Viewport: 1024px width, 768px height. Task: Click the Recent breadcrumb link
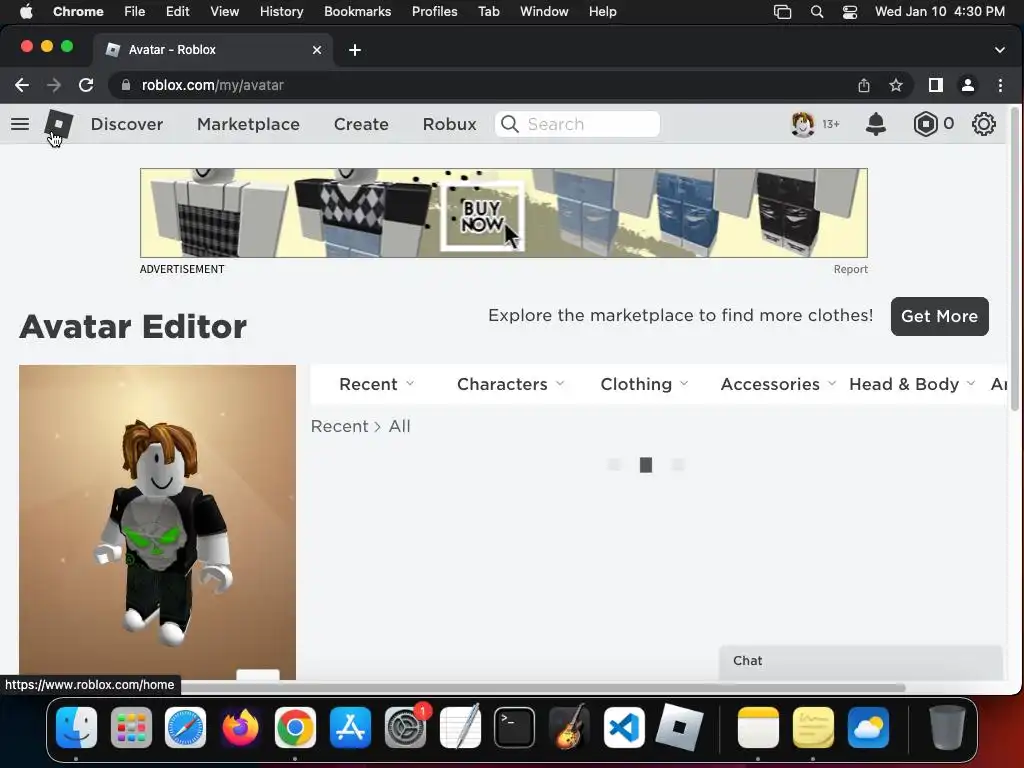[x=340, y=426]
